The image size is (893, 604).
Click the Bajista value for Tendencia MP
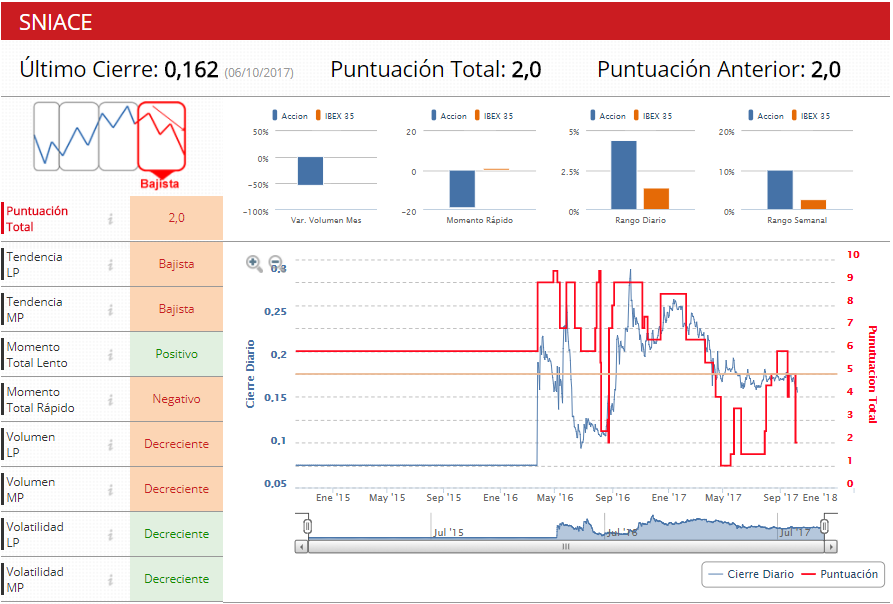click(x=177, y=309)
